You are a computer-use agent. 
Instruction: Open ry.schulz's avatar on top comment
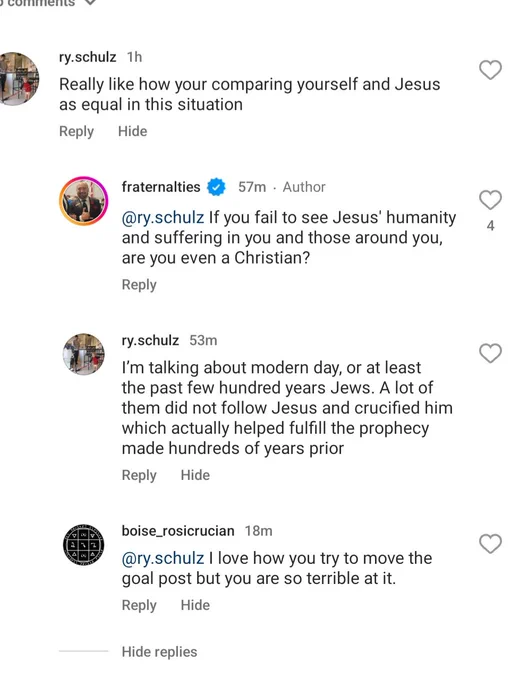pyautogui.click(x=17, y=78)
